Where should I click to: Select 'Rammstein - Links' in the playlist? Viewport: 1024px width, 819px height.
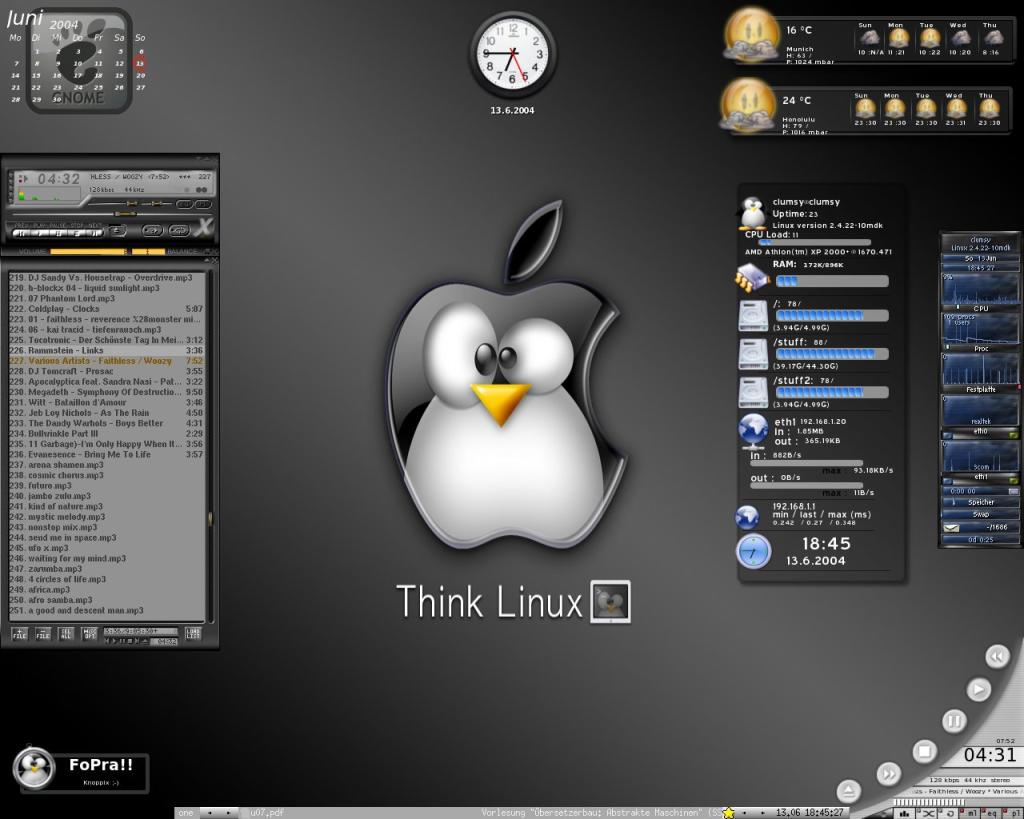[x=106, y=351]
